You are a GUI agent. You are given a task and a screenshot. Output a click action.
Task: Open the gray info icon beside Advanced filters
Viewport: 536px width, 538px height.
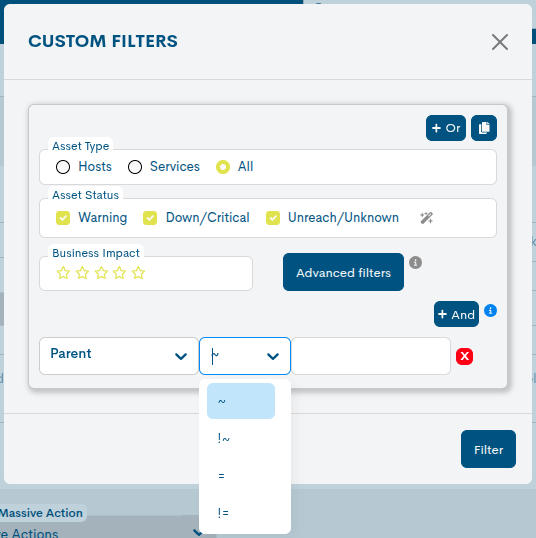click(x=415, y=262)
